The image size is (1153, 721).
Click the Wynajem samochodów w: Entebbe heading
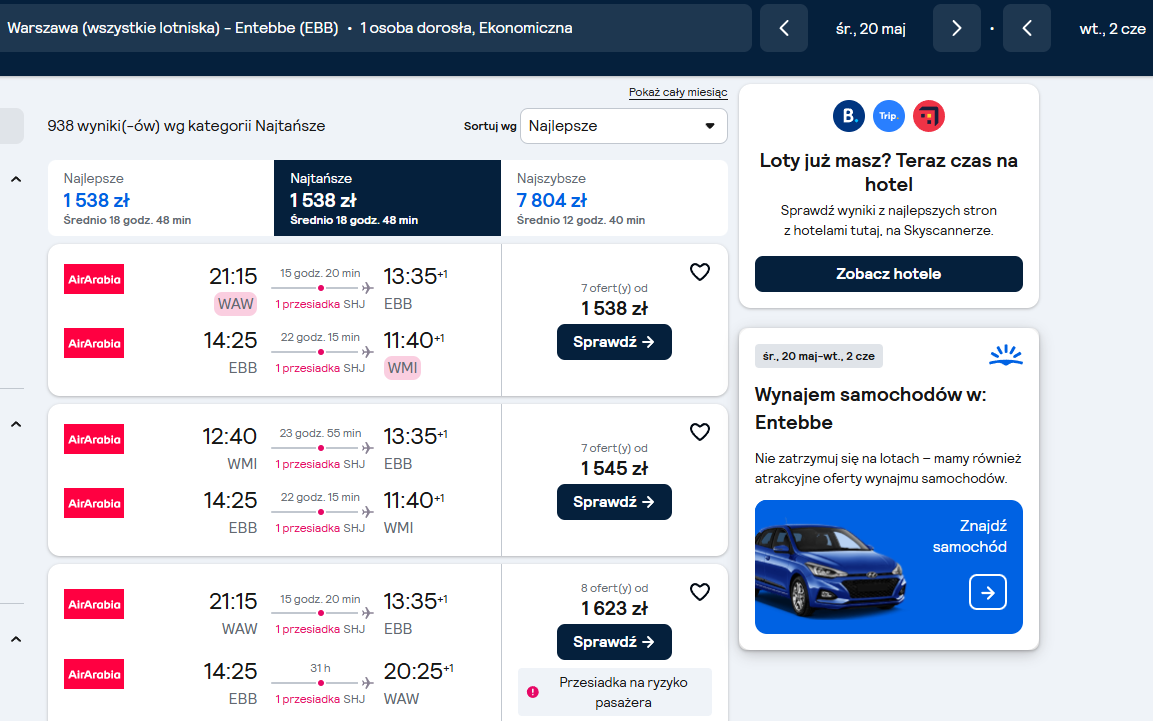[871, 409]
